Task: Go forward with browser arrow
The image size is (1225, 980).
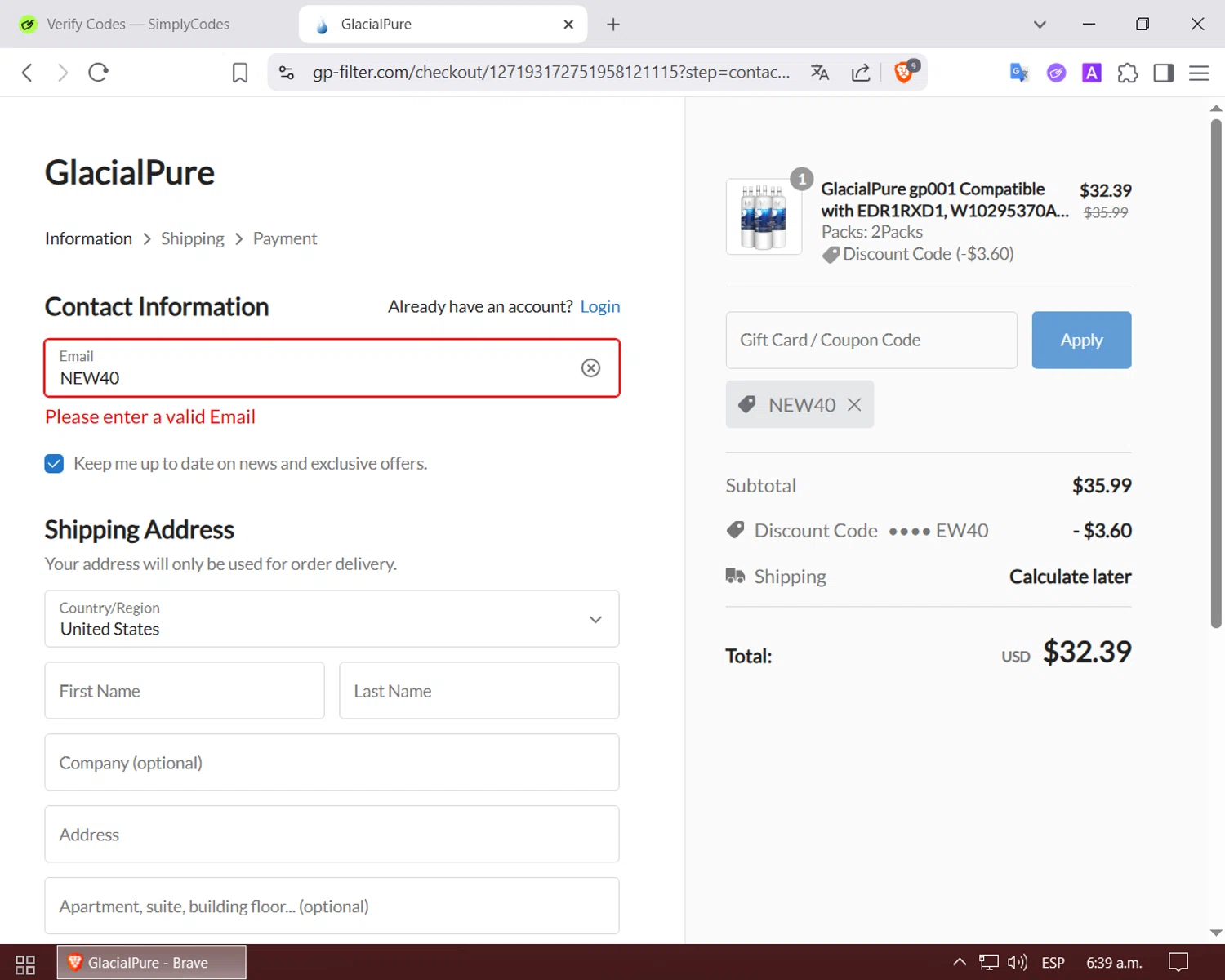Action: [x=63, y=73]
